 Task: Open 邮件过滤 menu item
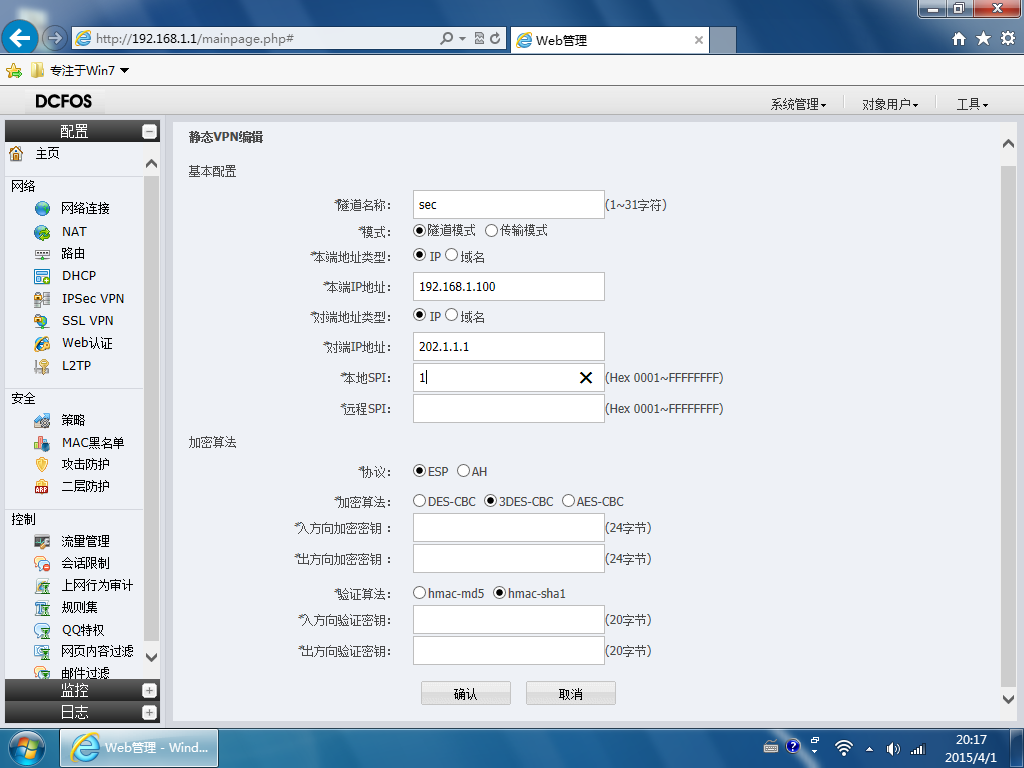86,673
